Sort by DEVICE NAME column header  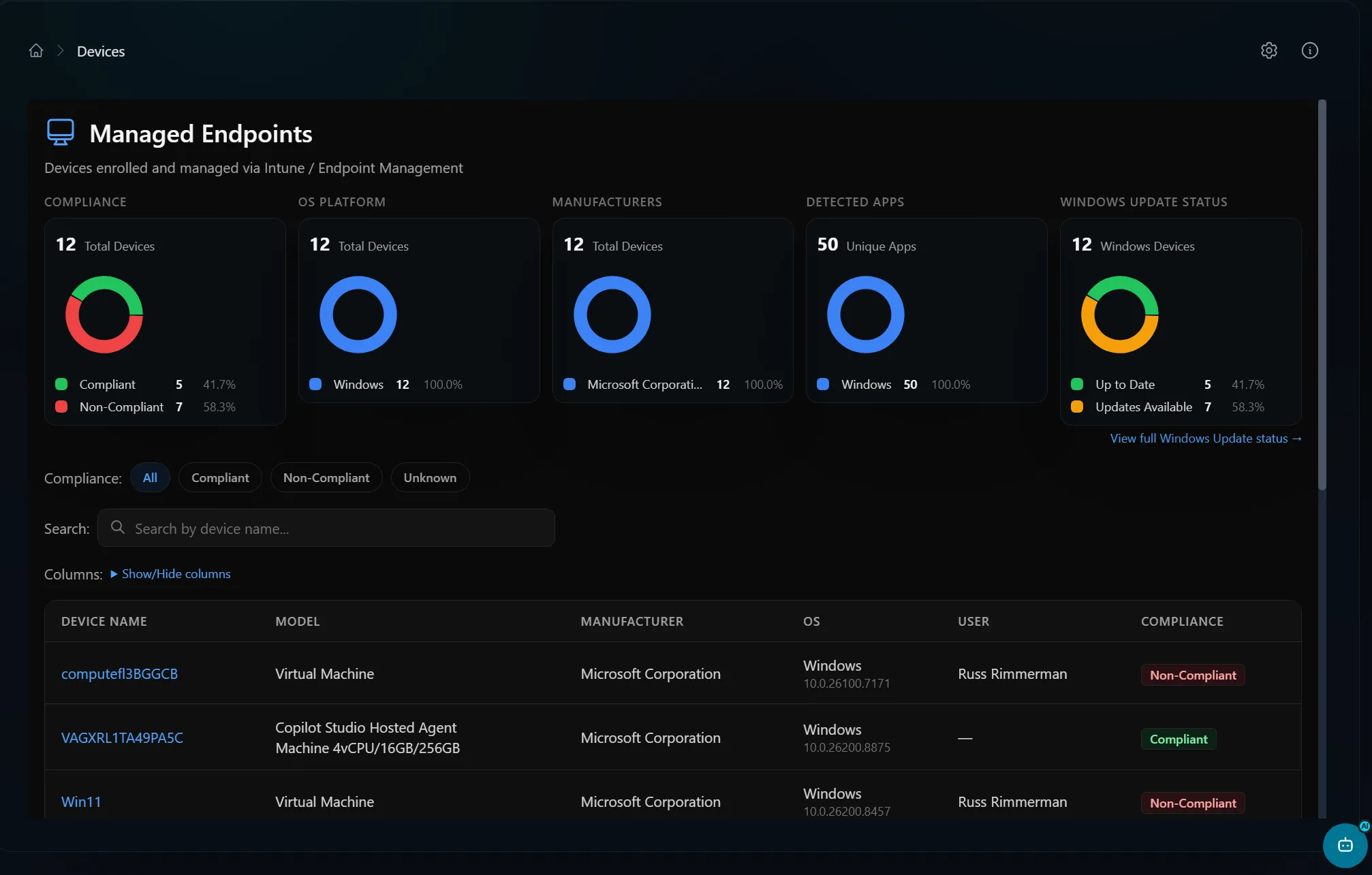tap(104, 621)
